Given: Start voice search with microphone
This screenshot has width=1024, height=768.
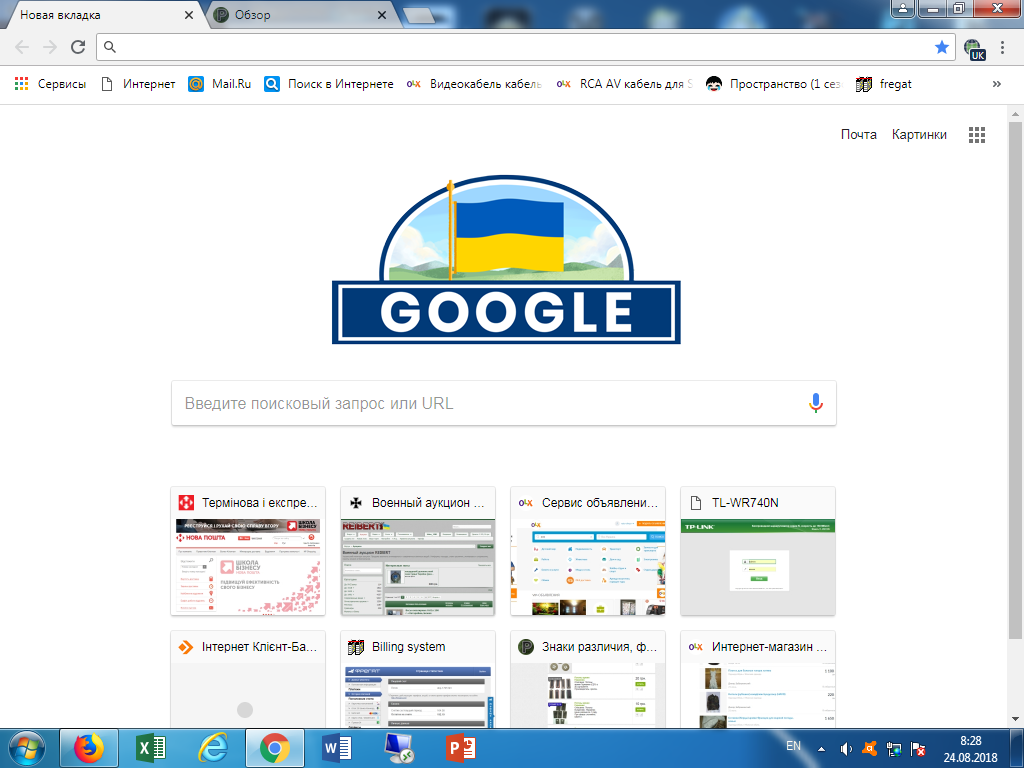Looking at the screenshot, I should point(815,403).
